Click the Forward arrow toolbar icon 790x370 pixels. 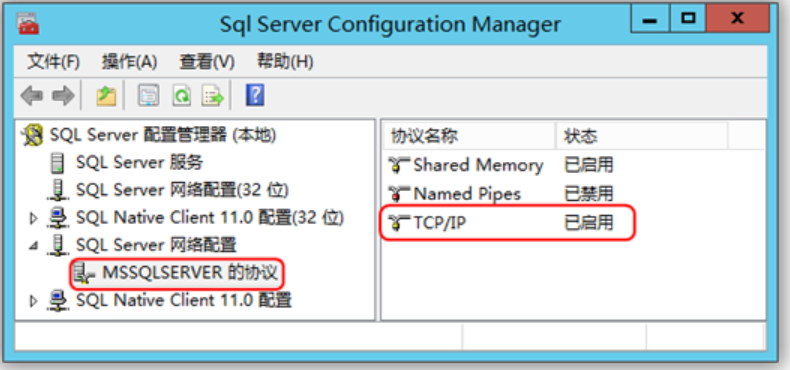coord(63,96)
